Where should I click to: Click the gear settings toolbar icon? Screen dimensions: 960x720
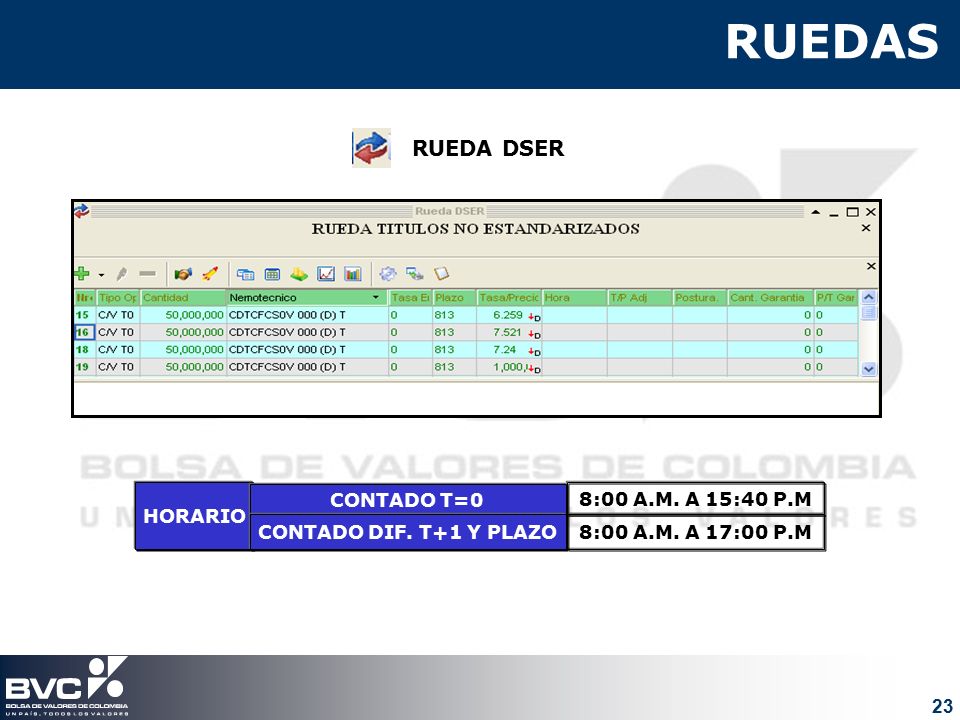pyautogui.click(x=388, y=274)
